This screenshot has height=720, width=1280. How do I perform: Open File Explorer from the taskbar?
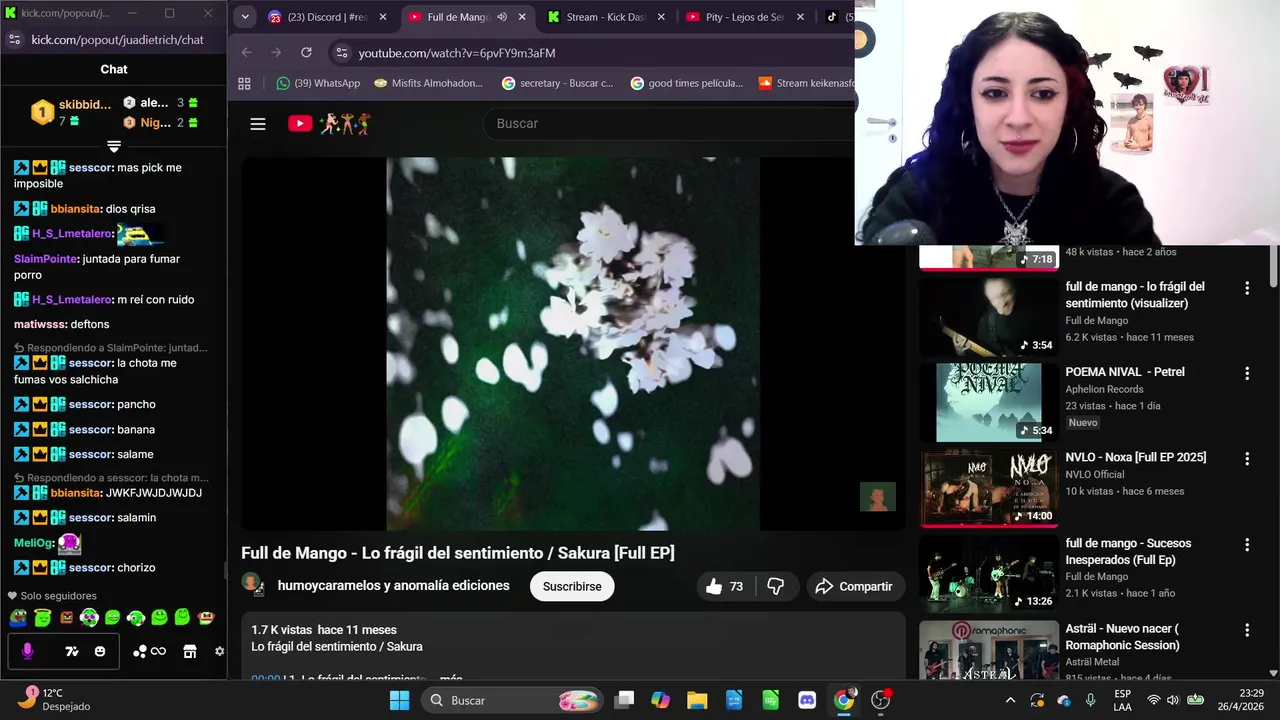click(x=697, y=700)
